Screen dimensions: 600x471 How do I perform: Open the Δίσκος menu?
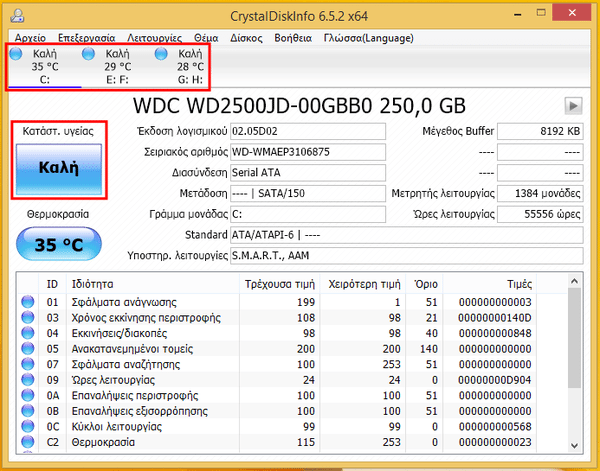(x=246, y=38)
